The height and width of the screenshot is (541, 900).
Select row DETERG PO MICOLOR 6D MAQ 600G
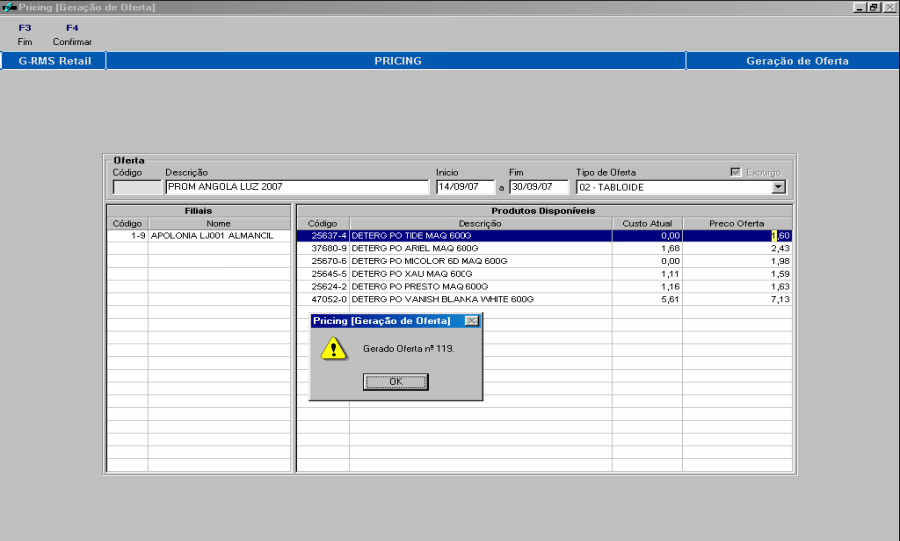pos(544,261)
